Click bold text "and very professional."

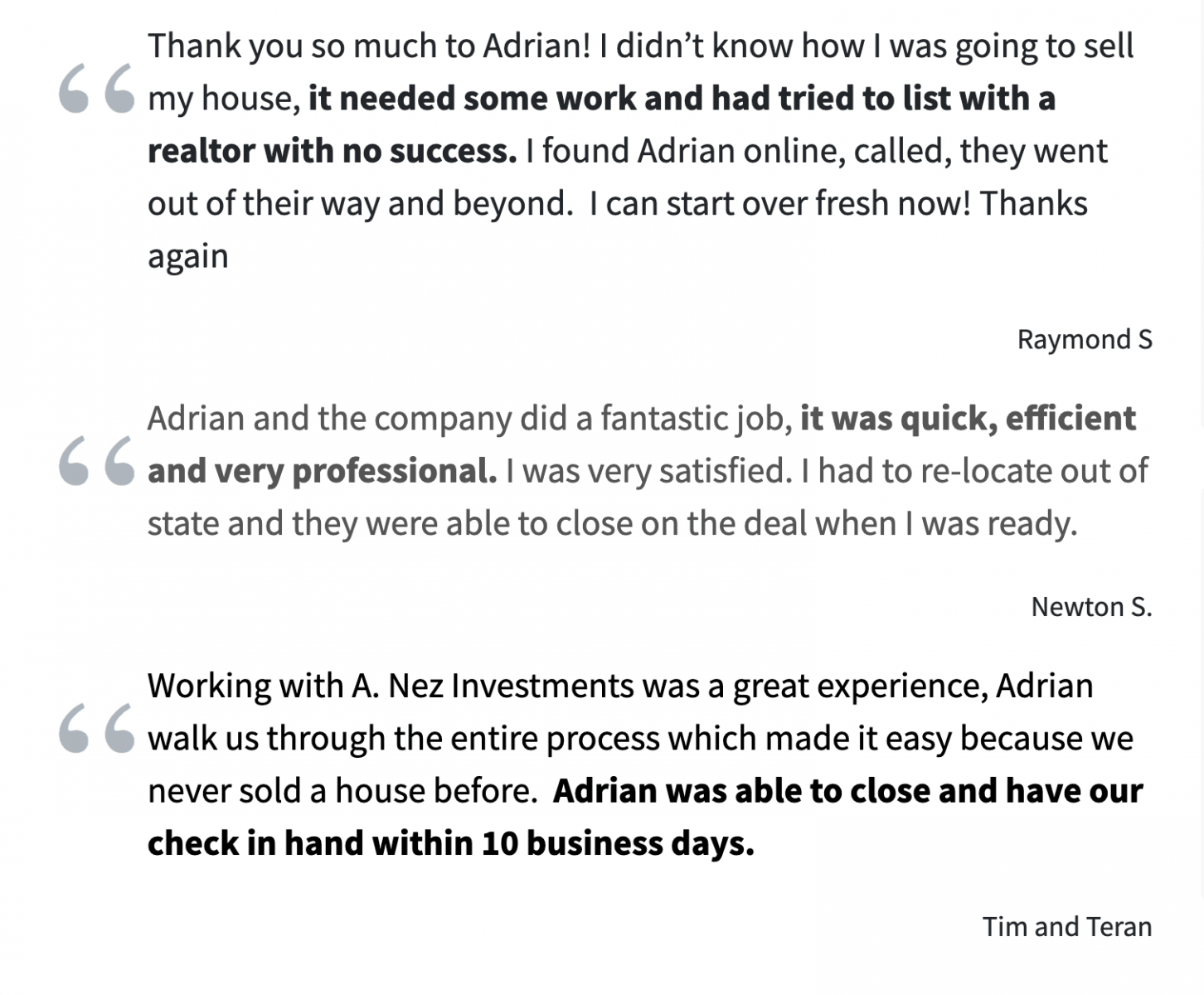click(x=322, y=471)
